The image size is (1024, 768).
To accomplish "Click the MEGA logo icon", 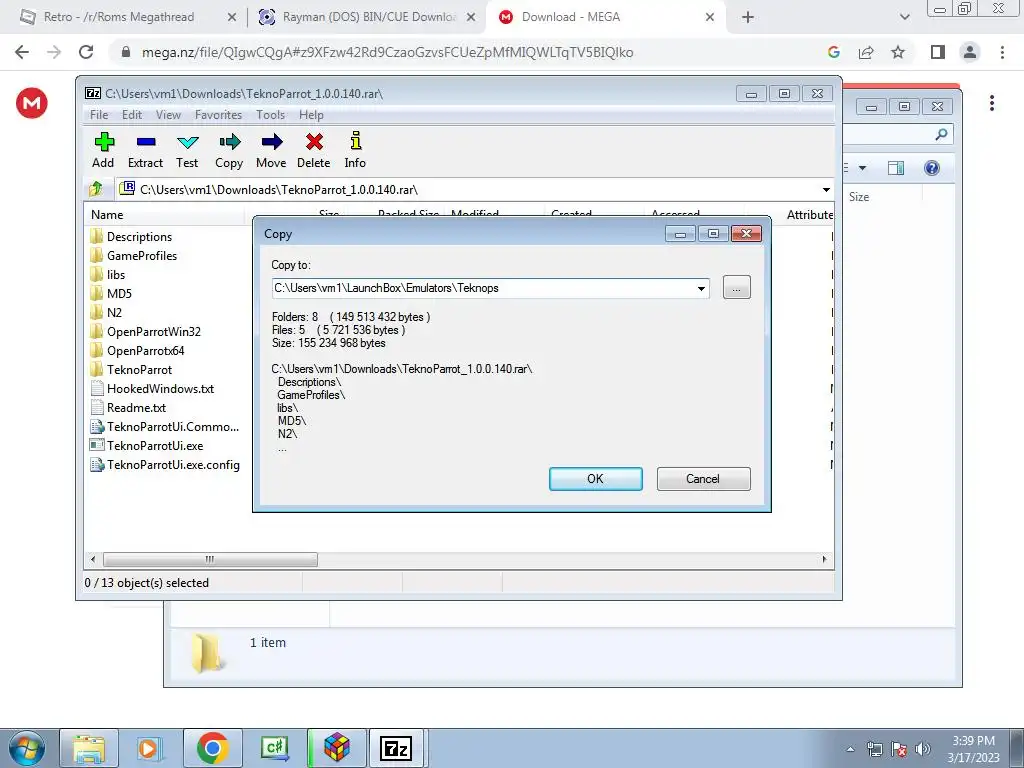I will [32, 103].
